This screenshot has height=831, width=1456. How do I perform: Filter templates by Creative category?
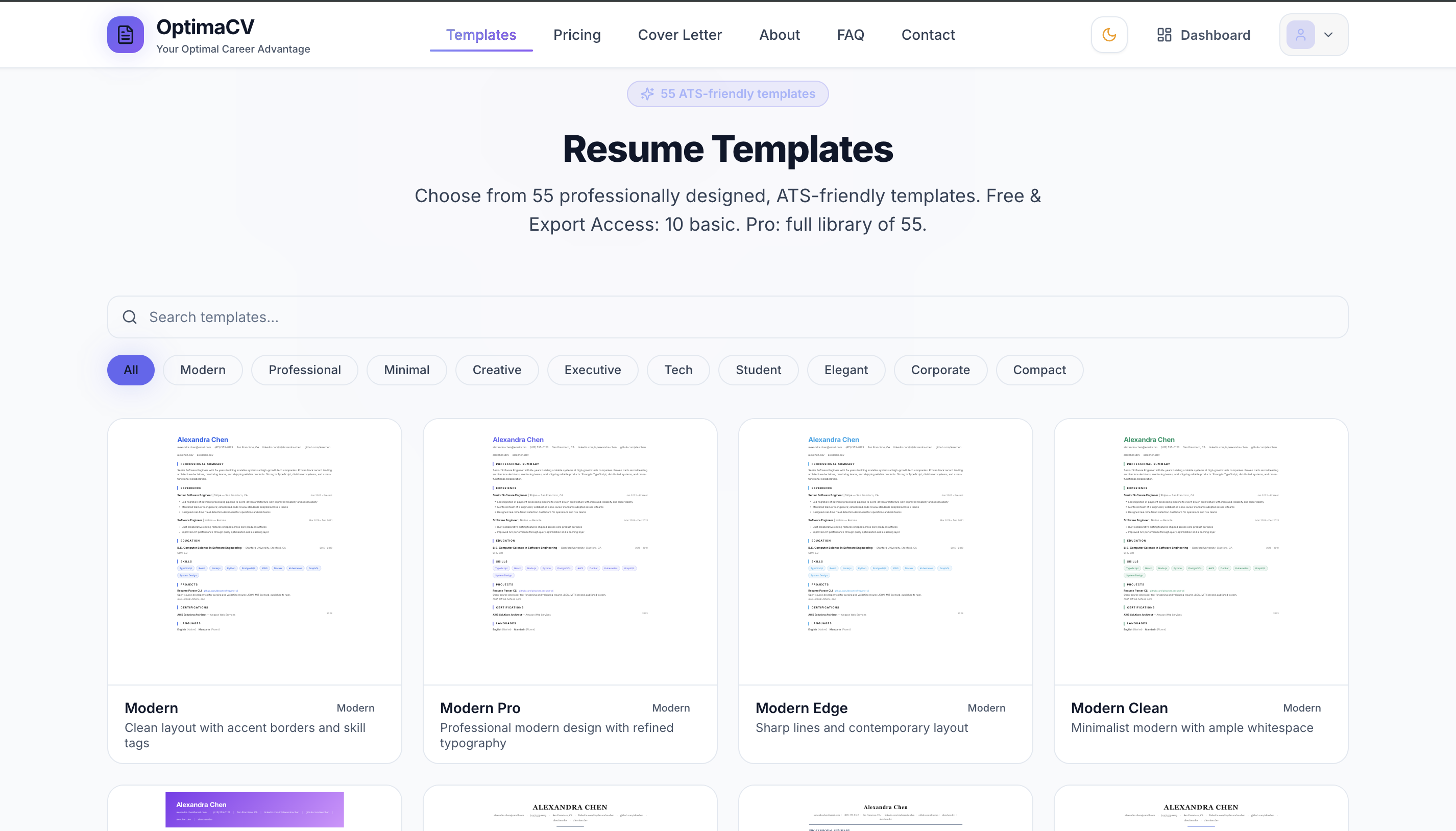coord(497,370)
